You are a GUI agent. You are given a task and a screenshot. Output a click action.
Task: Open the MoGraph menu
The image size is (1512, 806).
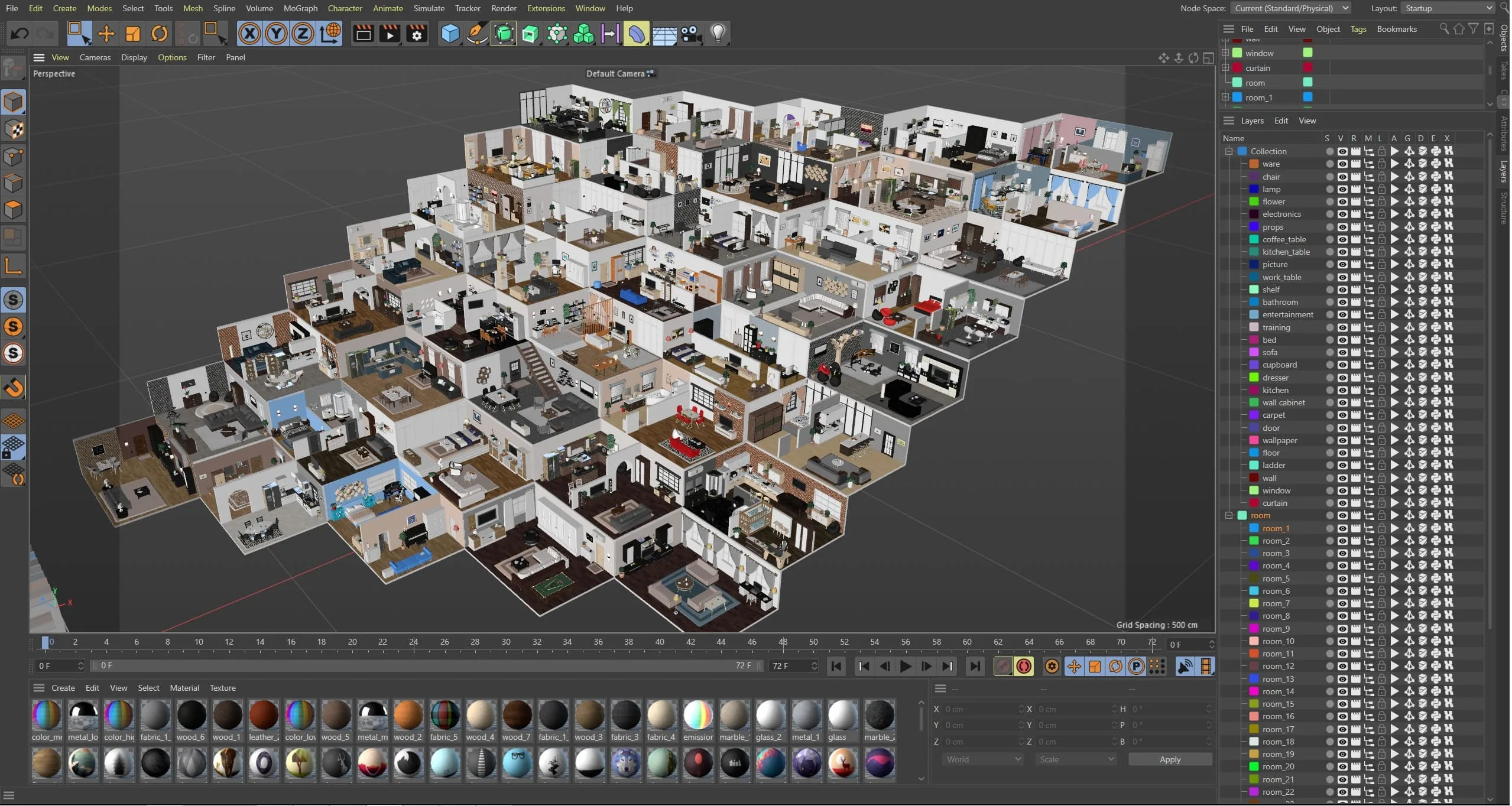click(300, 8)
